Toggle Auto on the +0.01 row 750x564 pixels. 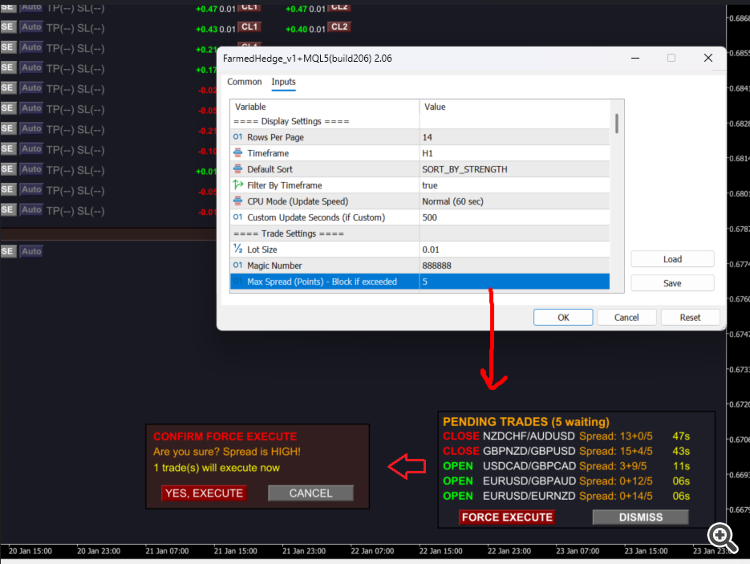tap(32, 169)
